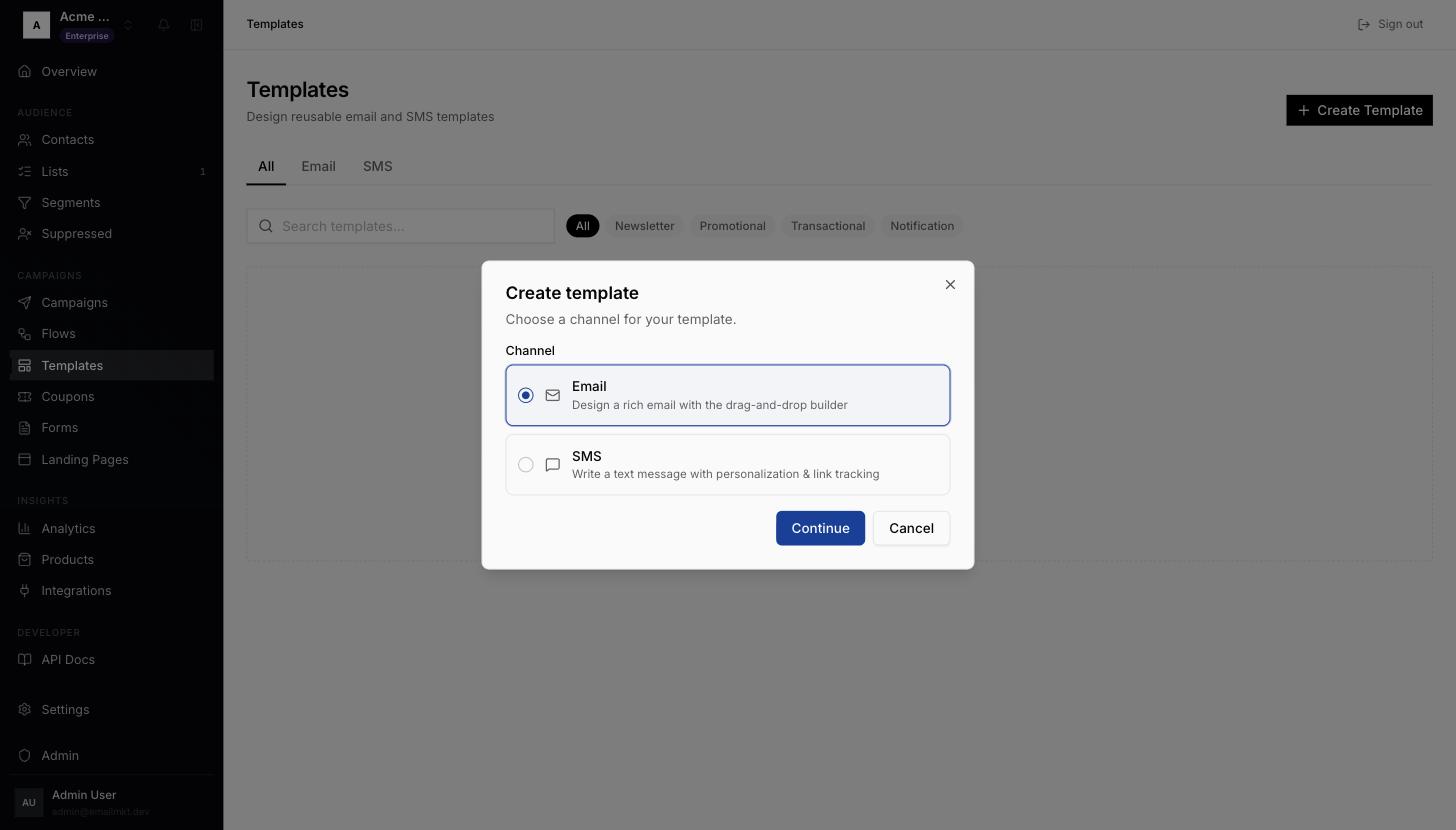Filter by Newsletter category chip

click(645, 226)
